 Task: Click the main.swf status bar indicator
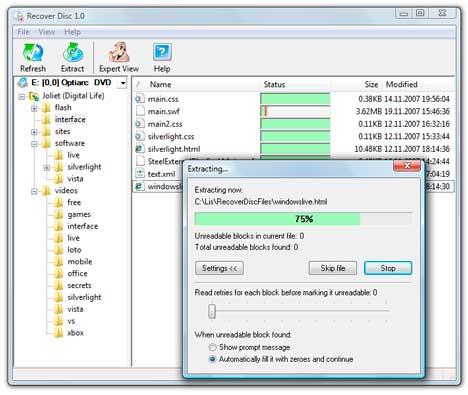tap(295, 111)
